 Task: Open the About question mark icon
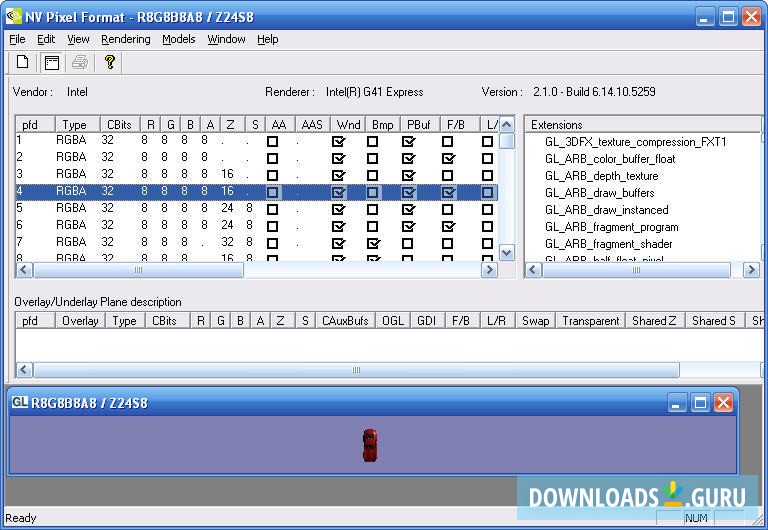coord(110,62)
